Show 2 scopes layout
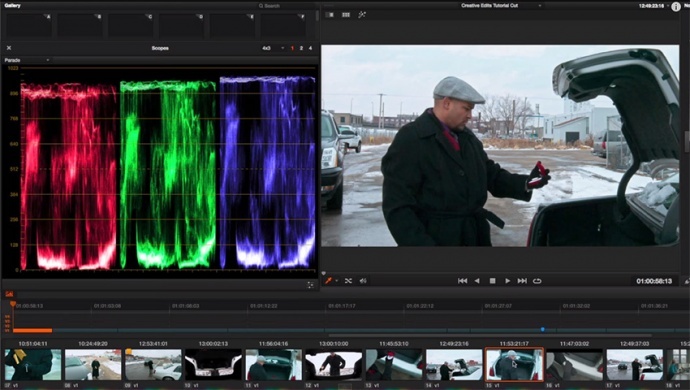Screen dimensions: 690x390 301,48
